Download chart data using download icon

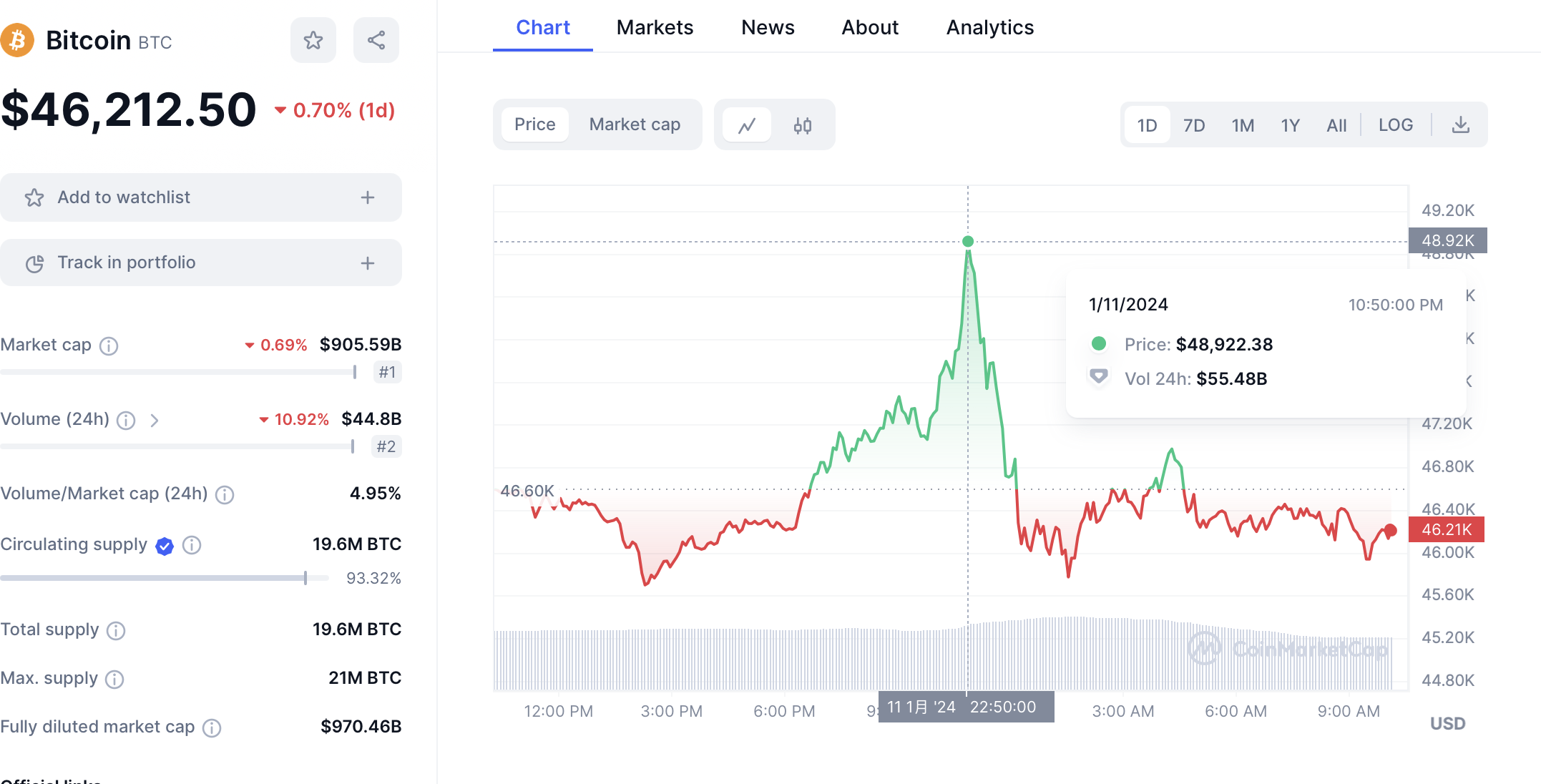coord(1460,125)
